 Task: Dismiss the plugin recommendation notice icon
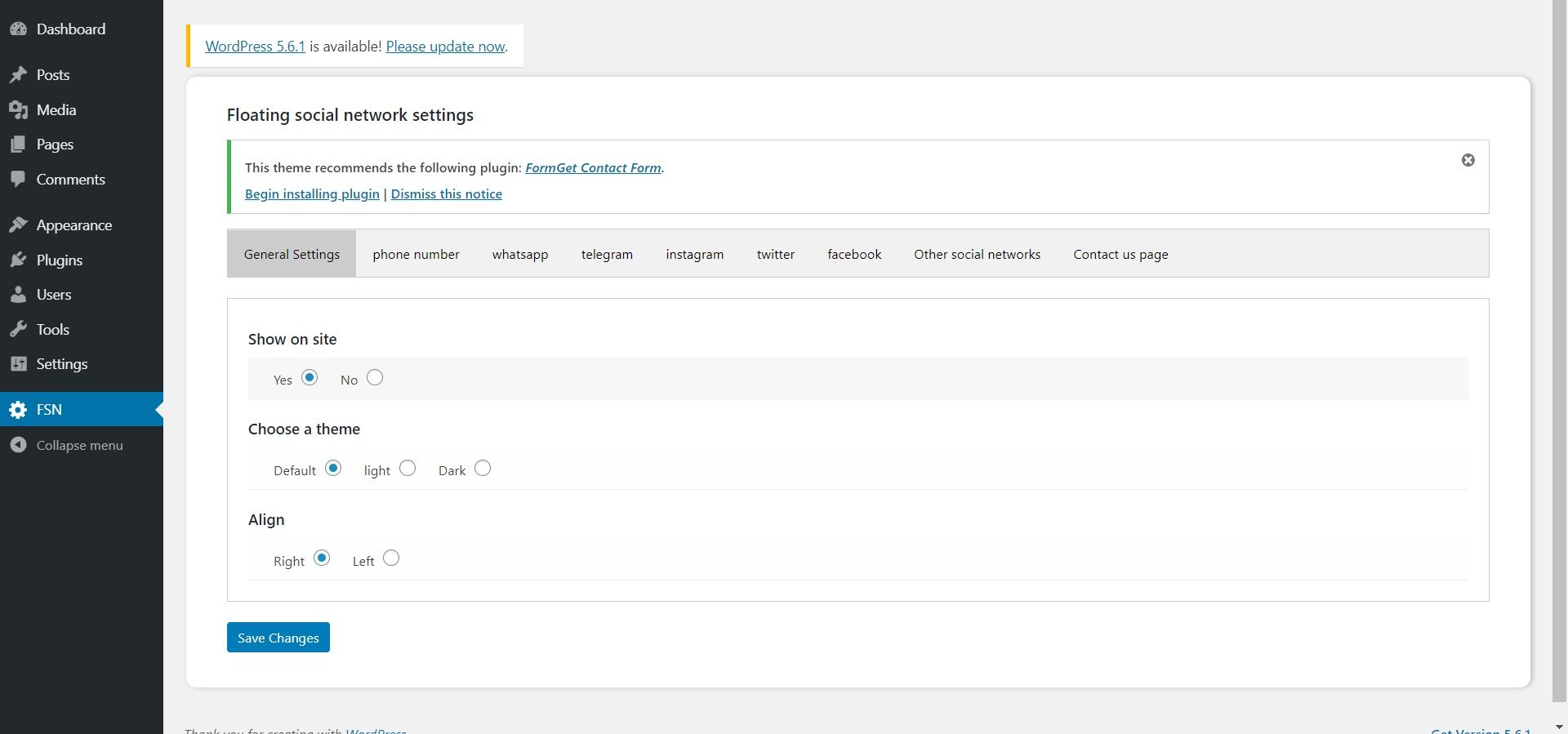click(x=1468, y=160)
